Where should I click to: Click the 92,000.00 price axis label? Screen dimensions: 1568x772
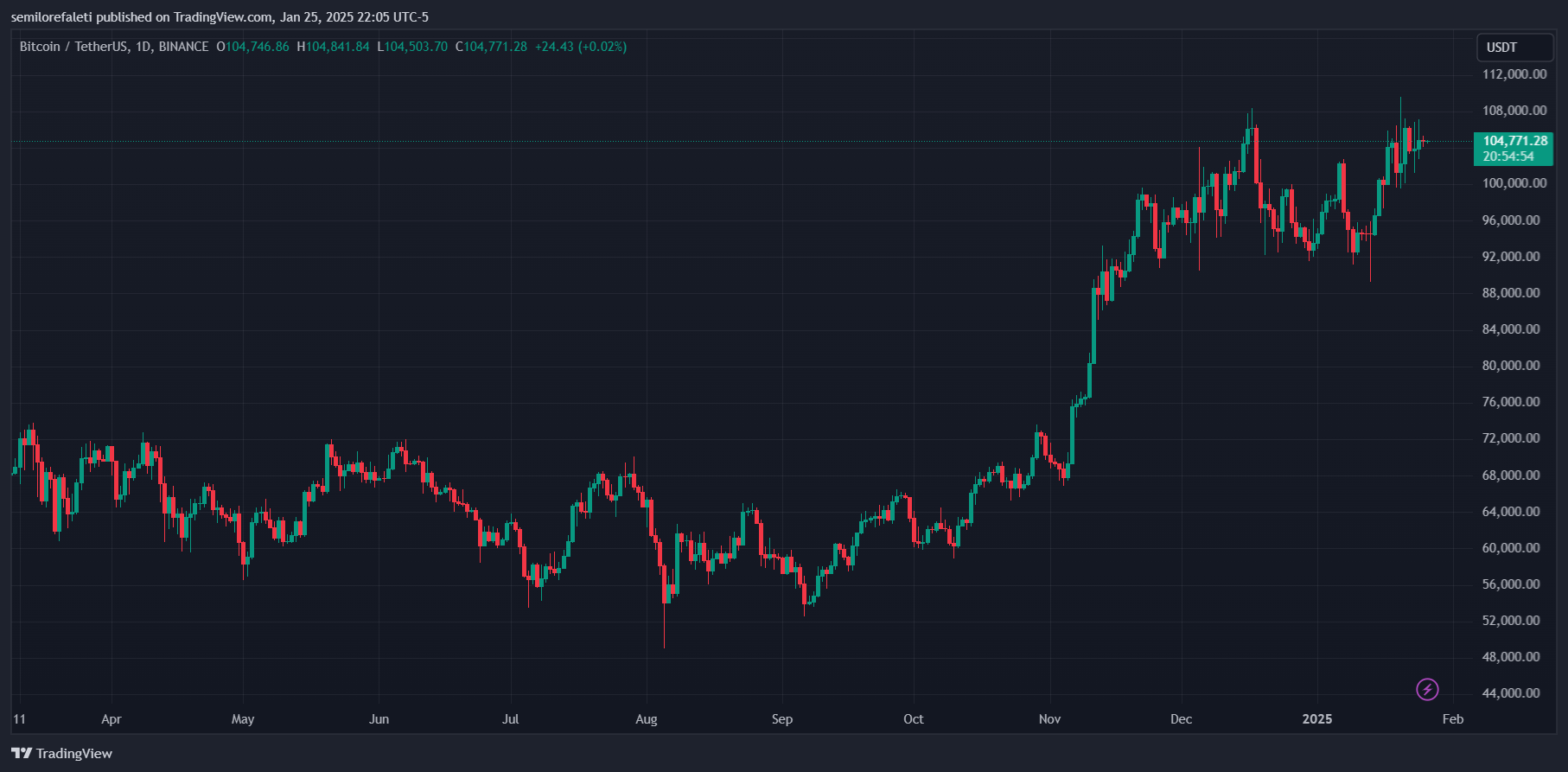point(1511,257)
